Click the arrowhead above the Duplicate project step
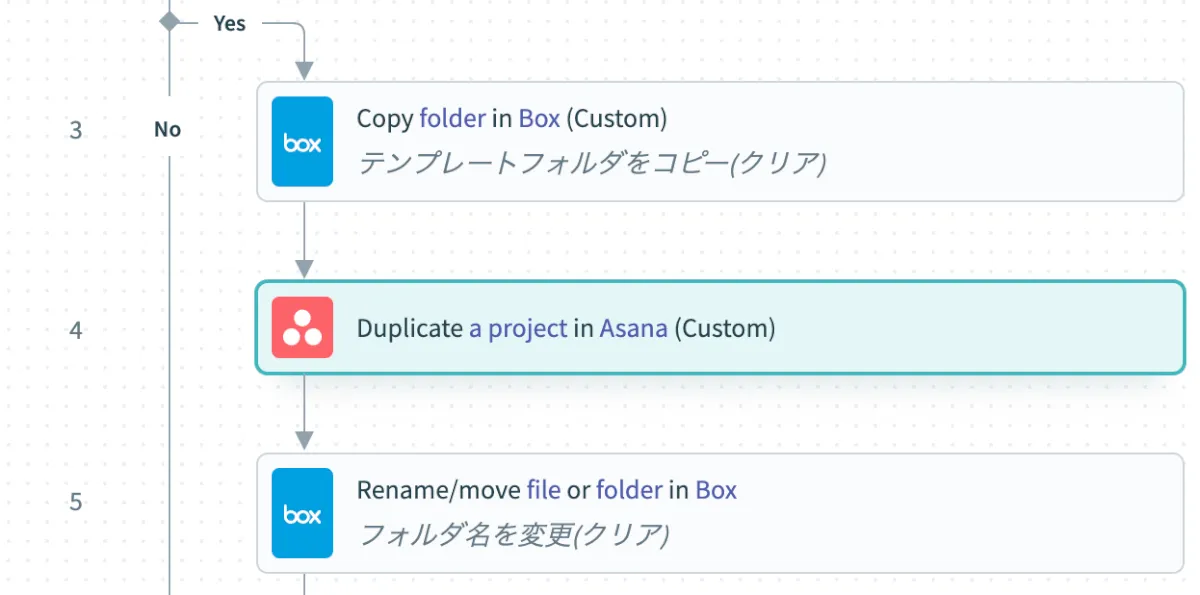The height and width of the screenshot is (595, 1200). coord(304,268)
